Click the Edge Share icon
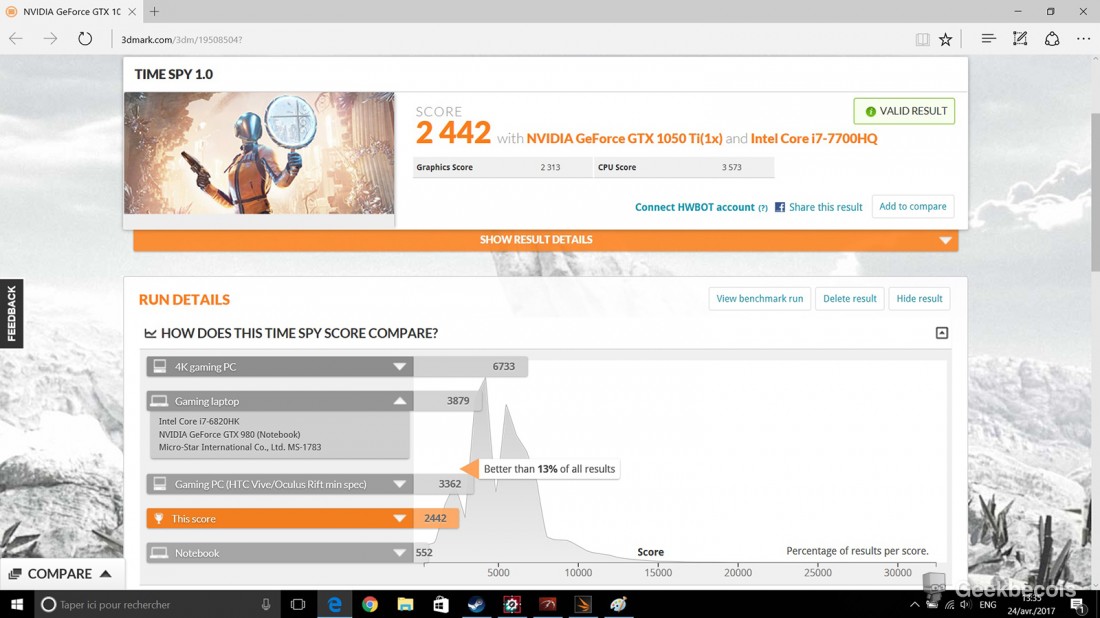The image size is (1100, 618). click(1052, 39)
